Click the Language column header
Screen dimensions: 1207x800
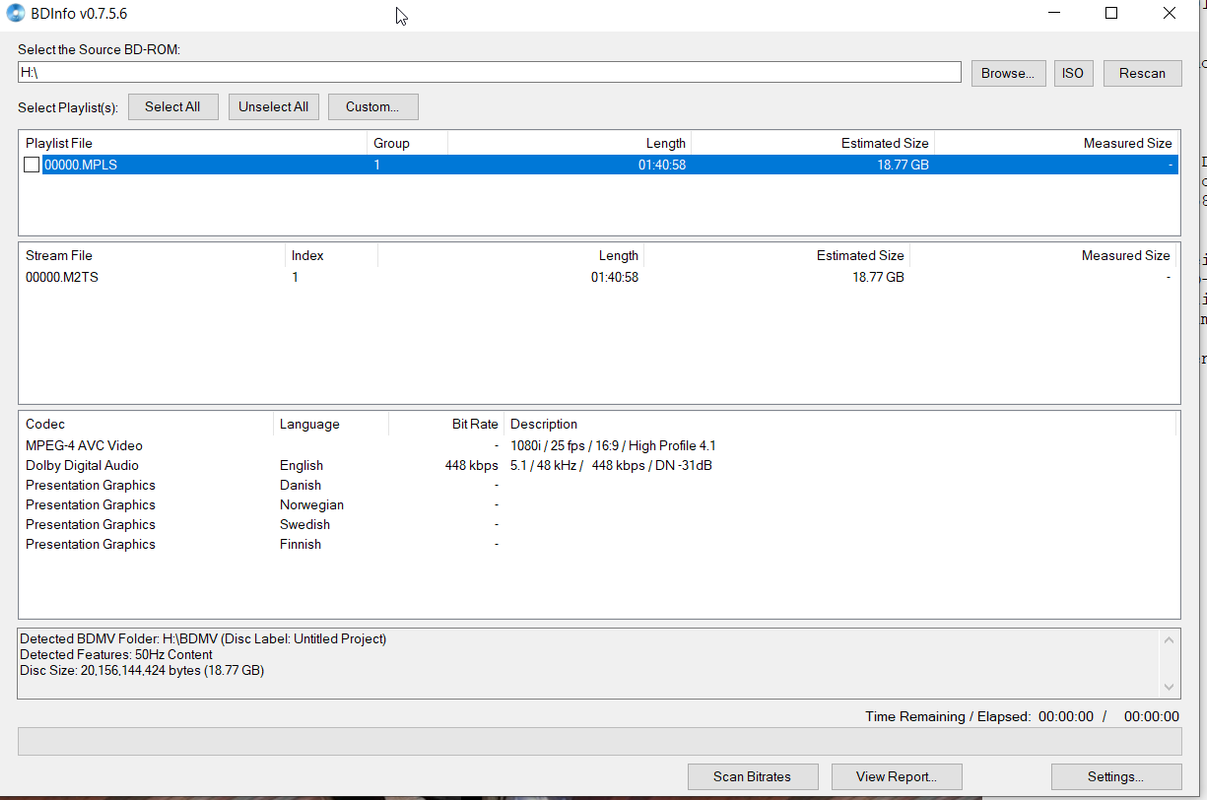coord(330,424)
